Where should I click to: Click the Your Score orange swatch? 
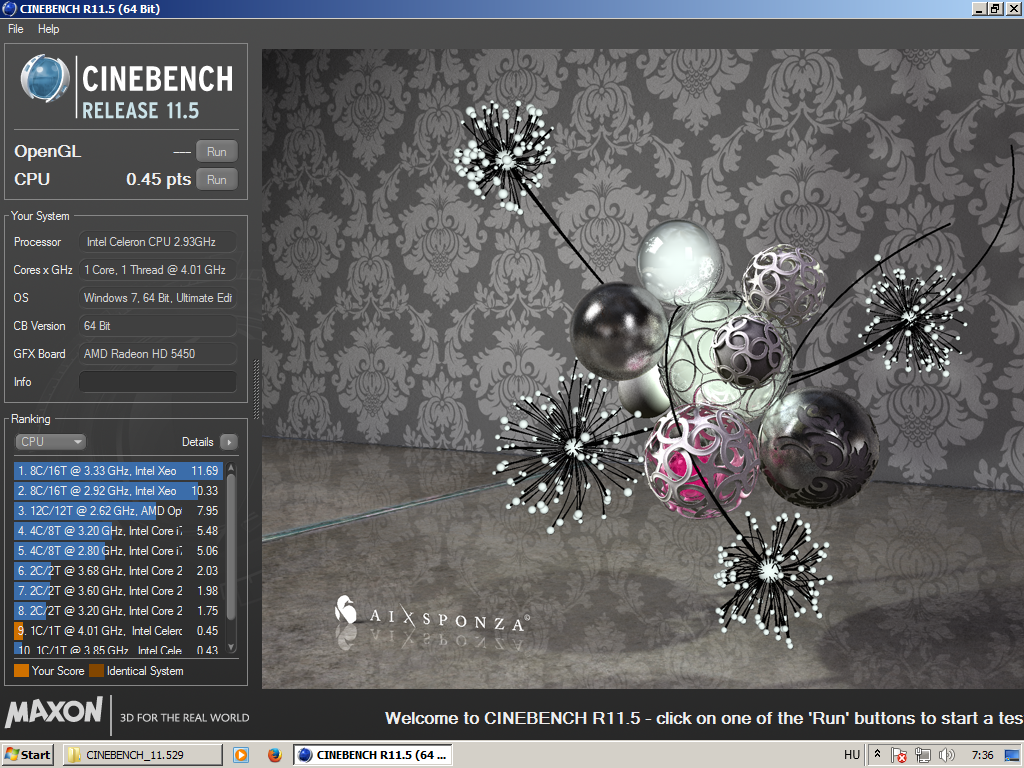[22, 671]
